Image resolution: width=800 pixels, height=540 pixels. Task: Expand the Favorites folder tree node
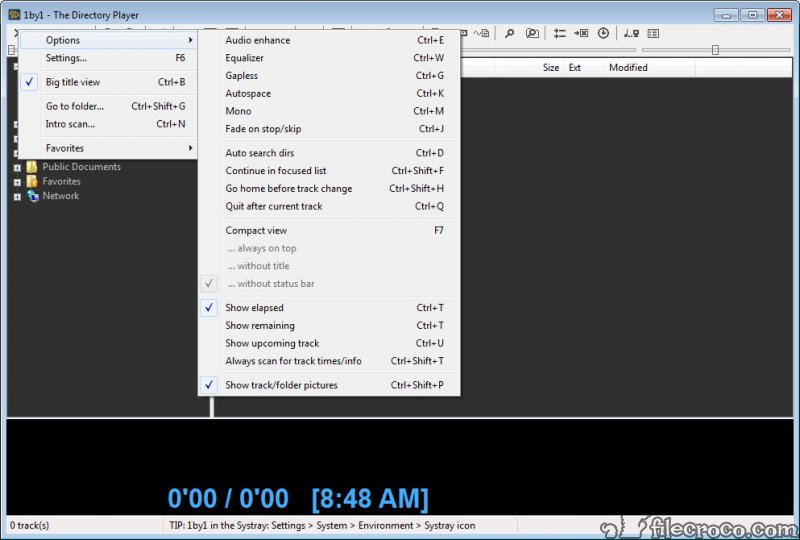pos(17,182)
